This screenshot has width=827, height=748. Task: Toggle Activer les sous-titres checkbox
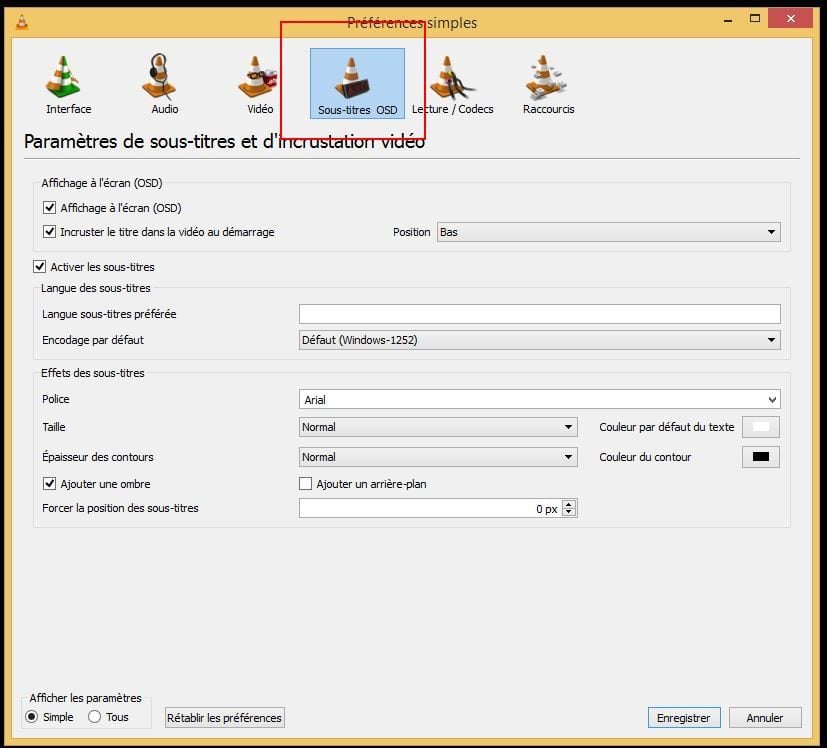tap(40, 266)
